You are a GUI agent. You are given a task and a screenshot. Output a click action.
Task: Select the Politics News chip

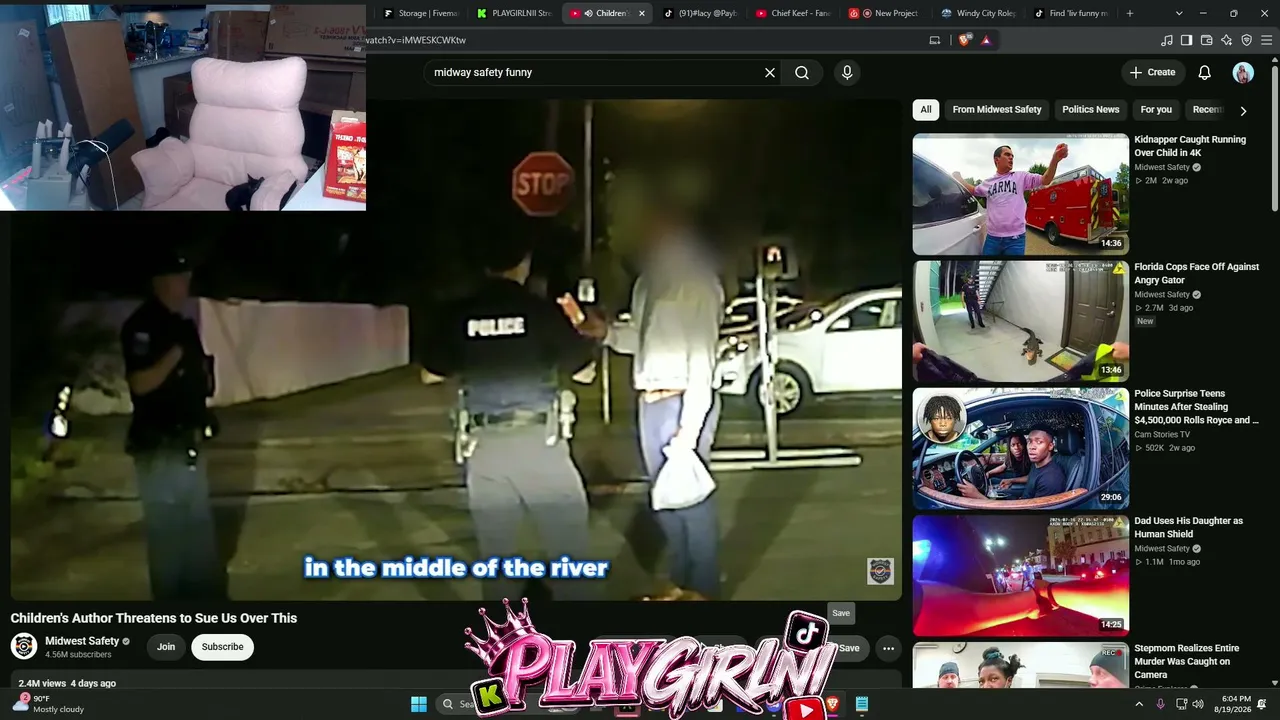[x=1090, y=110]
